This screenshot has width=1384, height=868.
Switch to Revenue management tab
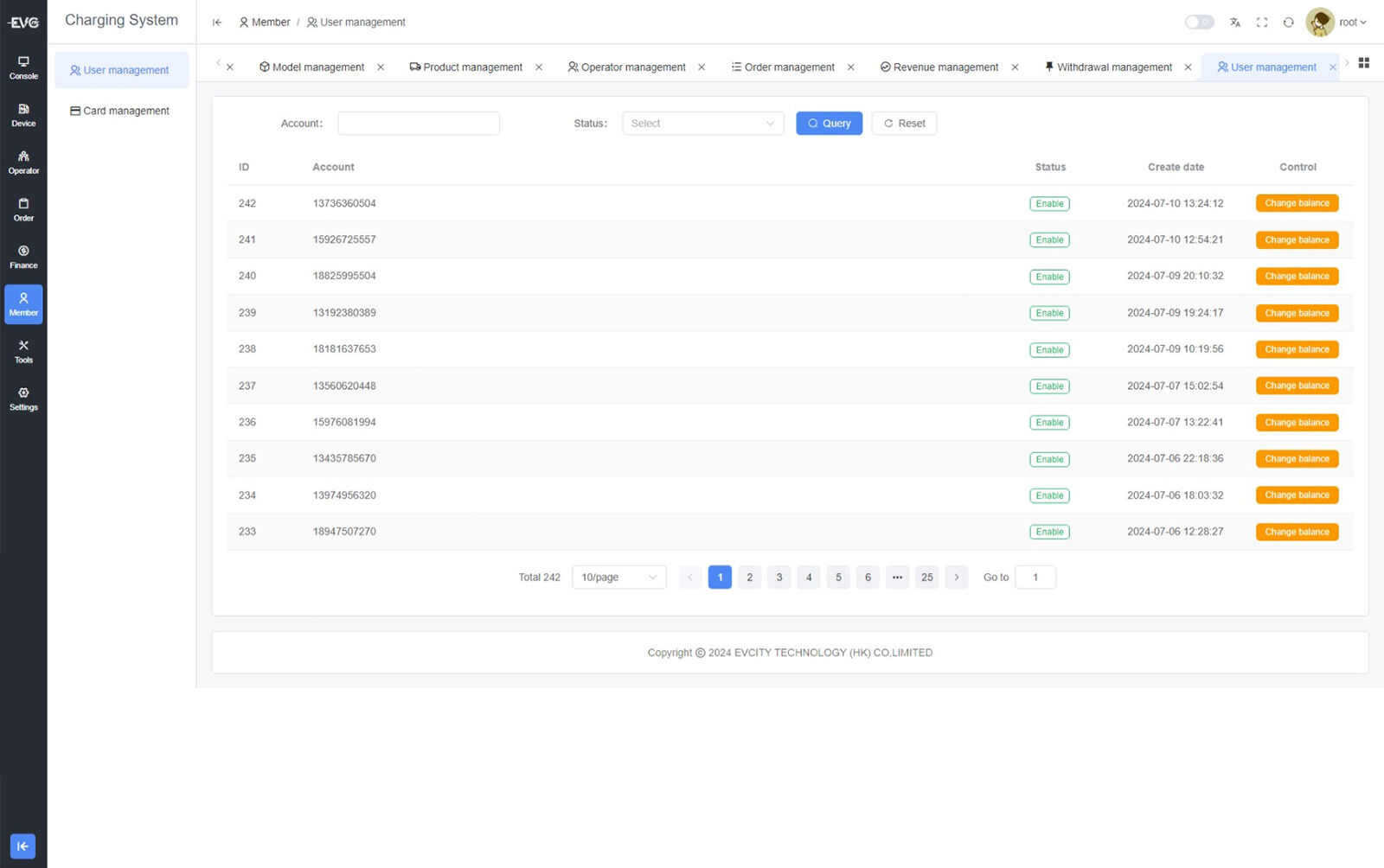(939, 67)
